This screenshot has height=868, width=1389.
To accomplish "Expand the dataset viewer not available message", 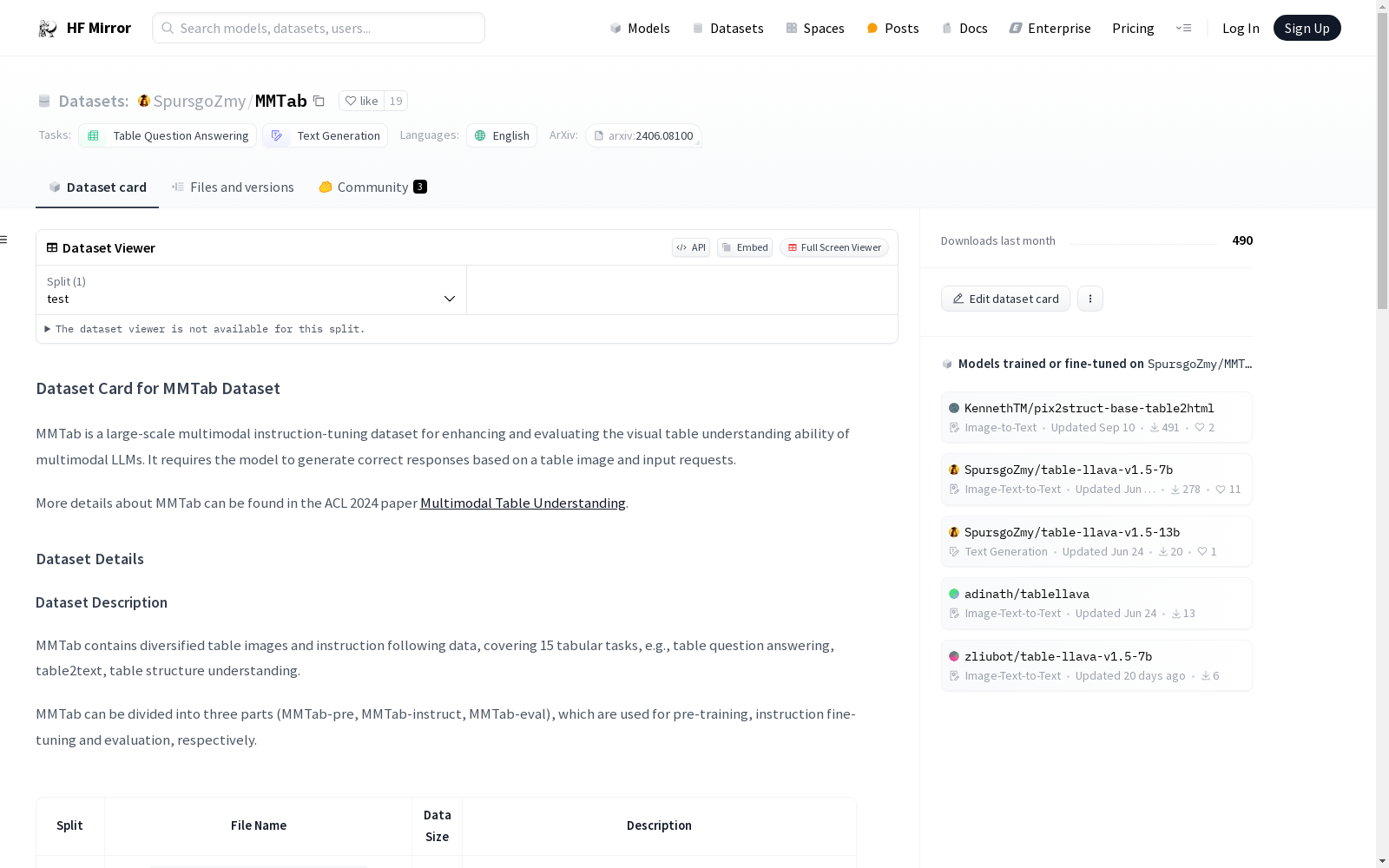I will [205, 329].
